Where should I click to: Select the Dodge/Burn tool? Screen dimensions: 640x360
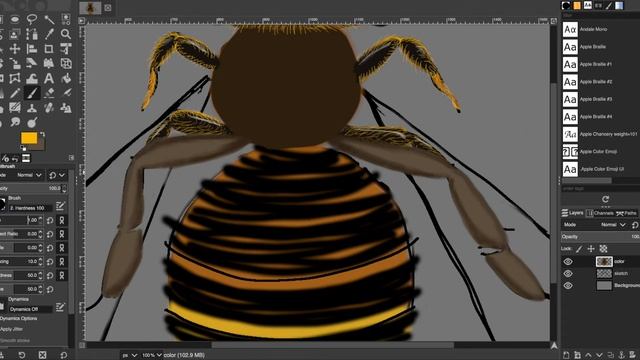pyautogui.click(x=32, y=122)
